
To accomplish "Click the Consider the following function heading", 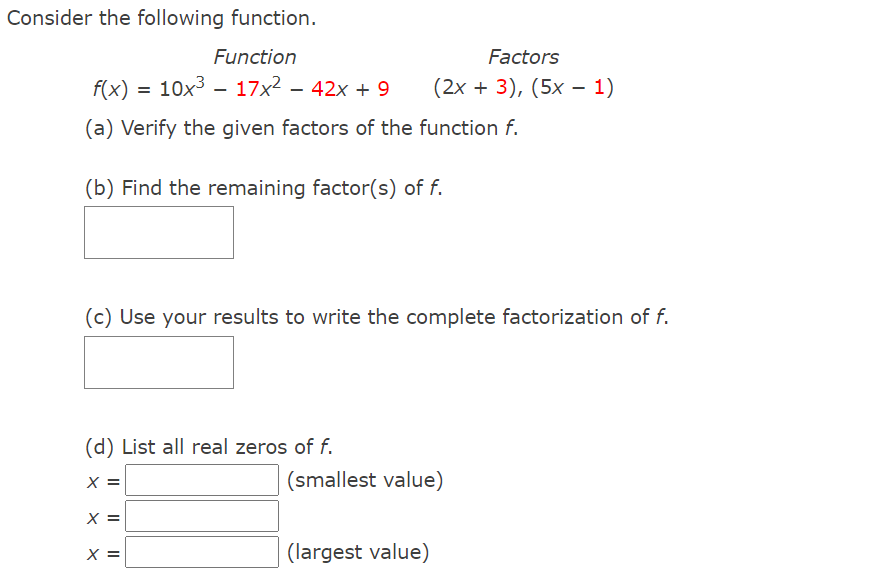I will tap(160, 17).
